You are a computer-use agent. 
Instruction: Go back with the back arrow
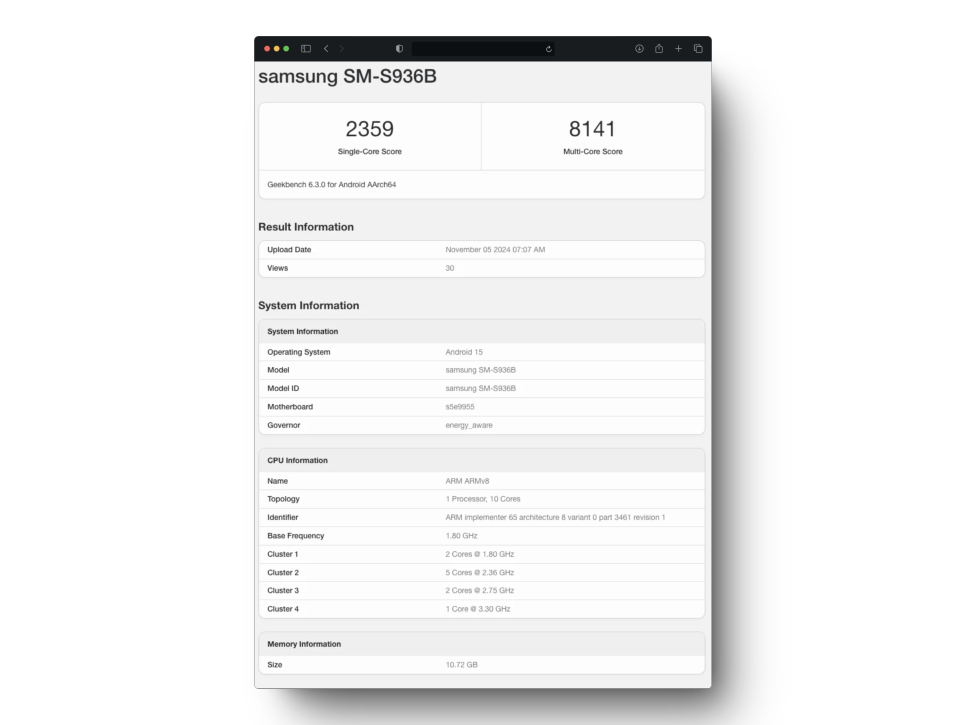coord(326,49)
